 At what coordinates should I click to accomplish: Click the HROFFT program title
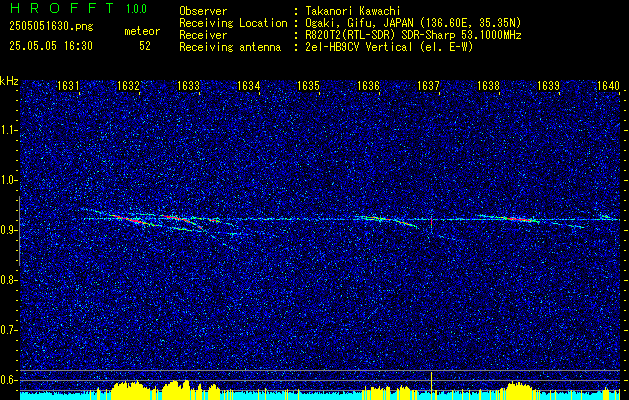[61, 8]
